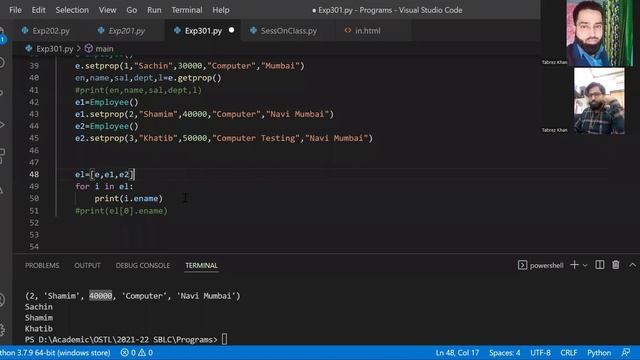
Task: Click the feedback icon in status bar
Action: coord(626,352)
